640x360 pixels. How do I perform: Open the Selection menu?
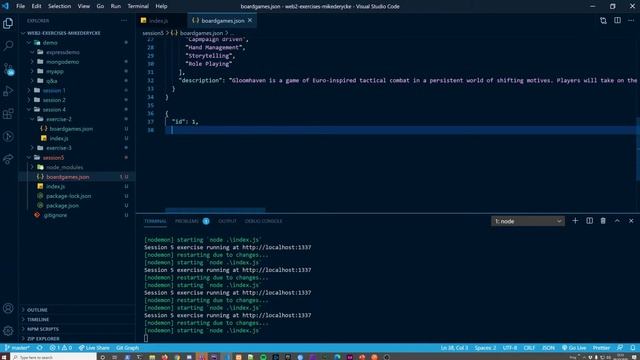tap(59, 6)
